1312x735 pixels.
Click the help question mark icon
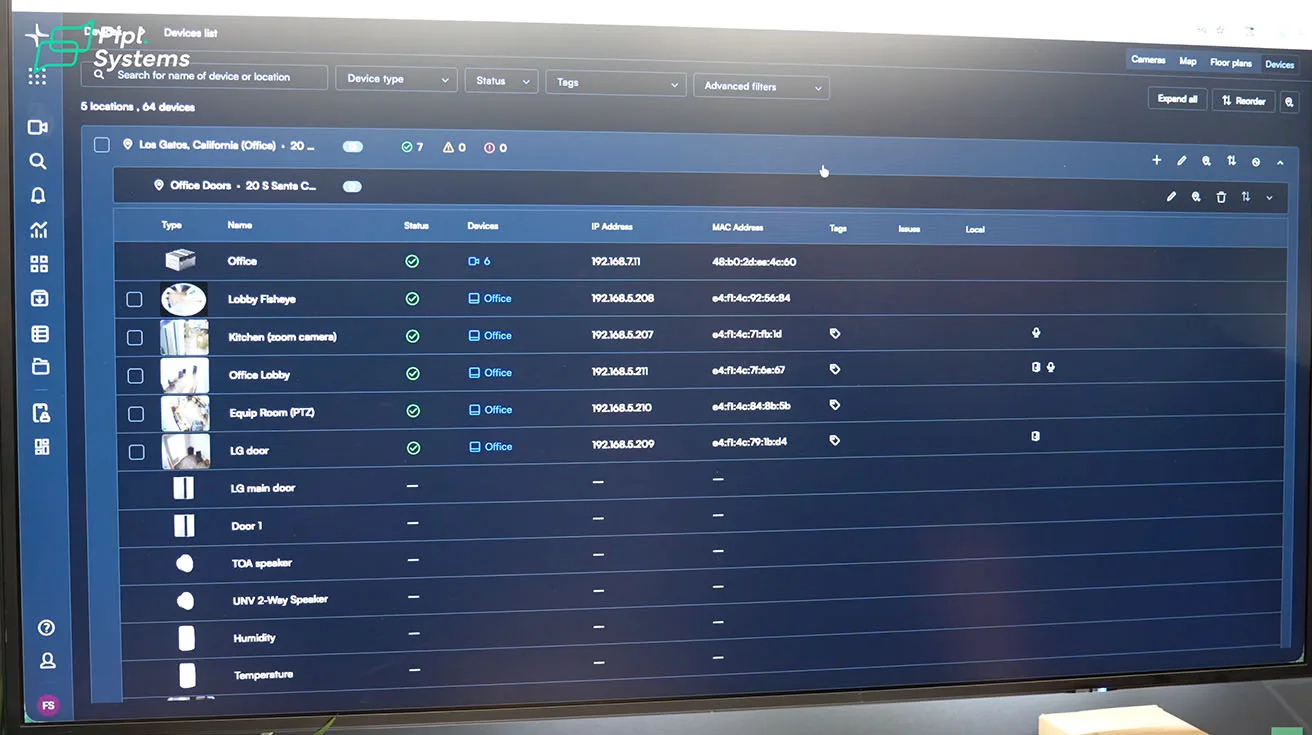click(x=46, y=628)
